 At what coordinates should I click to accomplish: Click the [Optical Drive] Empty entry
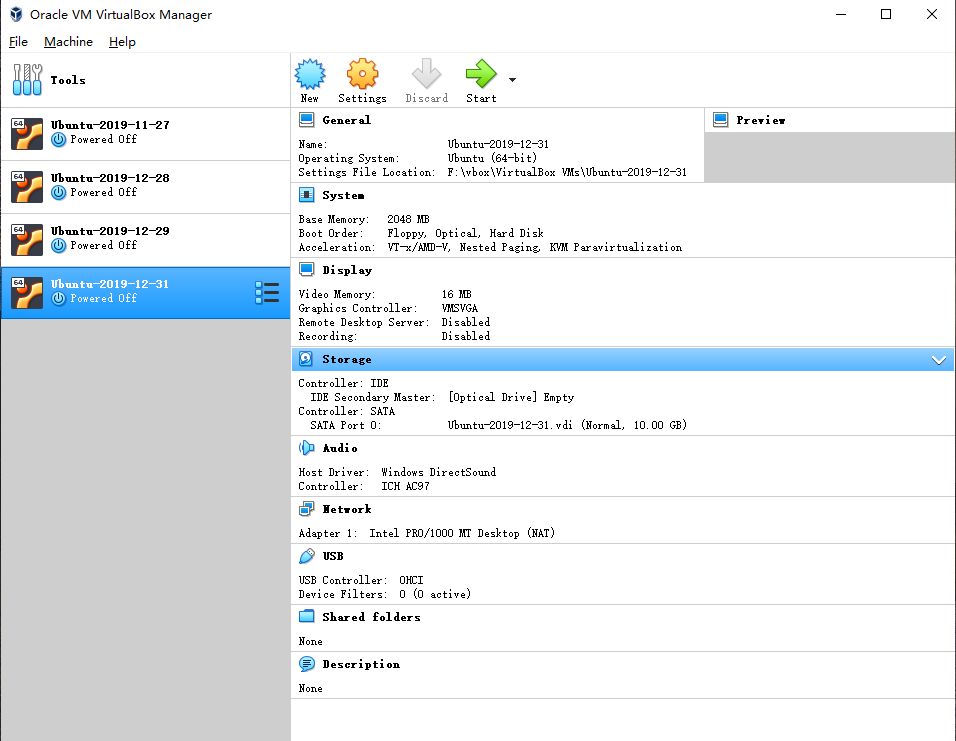coord(511,397)
